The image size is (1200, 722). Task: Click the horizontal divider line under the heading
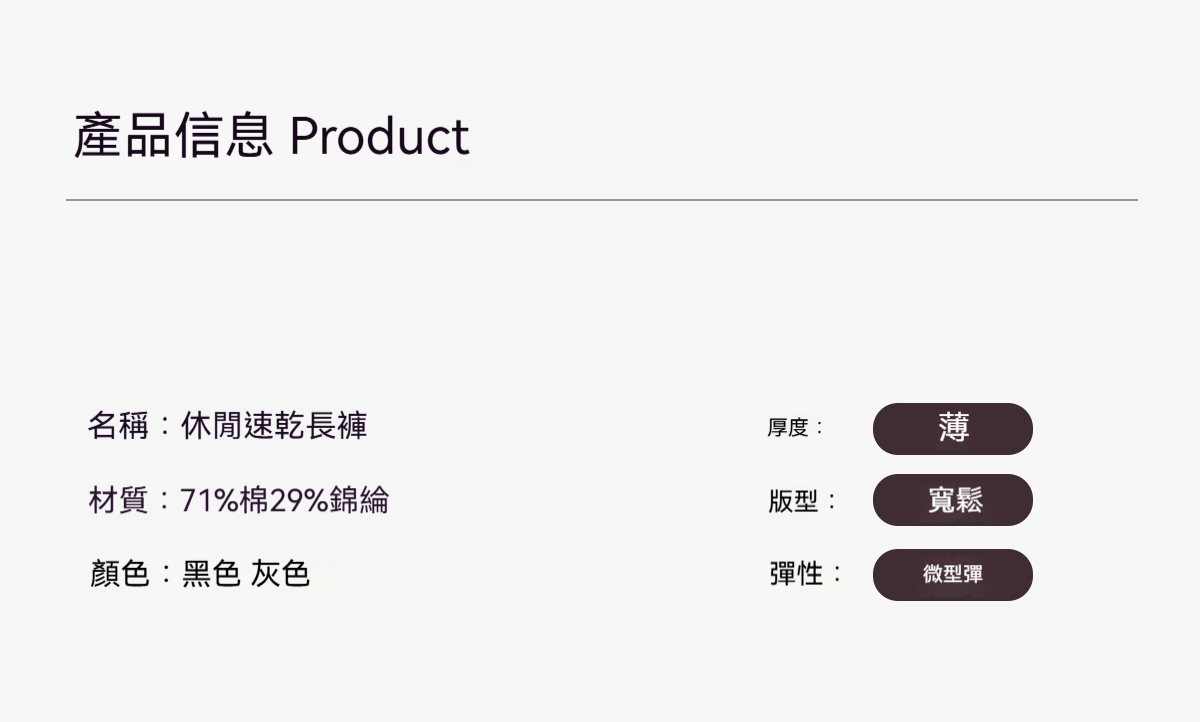(600, 200)
